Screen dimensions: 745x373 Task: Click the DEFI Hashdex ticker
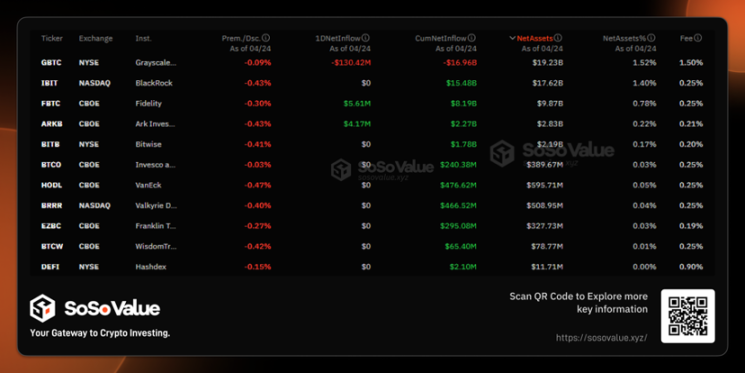[x=50, y=267]
